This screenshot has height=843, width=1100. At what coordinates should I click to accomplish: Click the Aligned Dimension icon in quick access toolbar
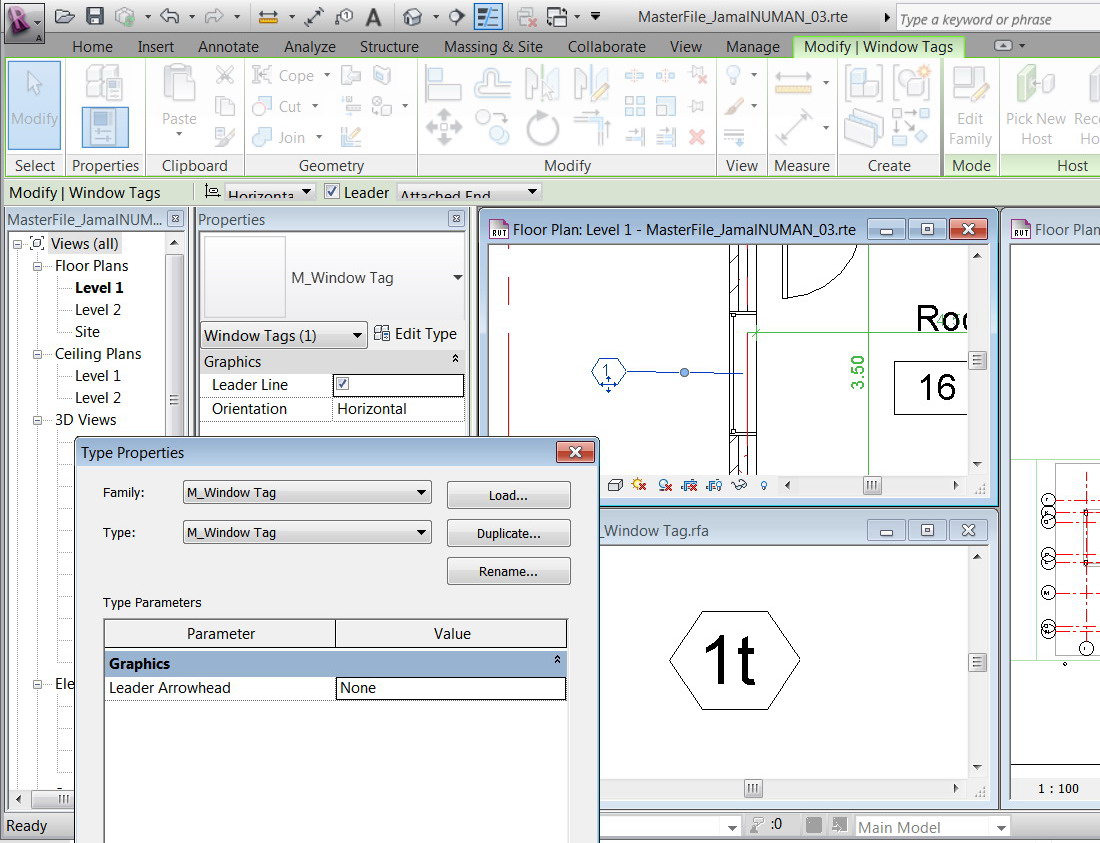(313, 17)
